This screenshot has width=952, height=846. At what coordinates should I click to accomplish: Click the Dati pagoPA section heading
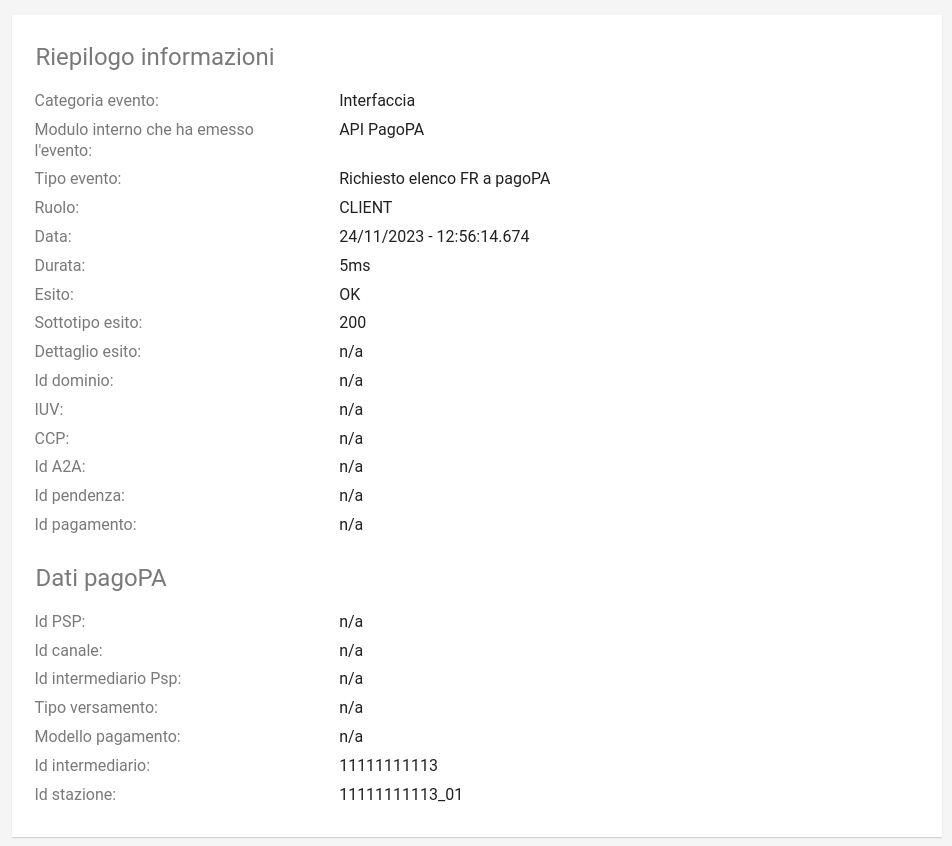pyautogui.click(x=101, y=578)
